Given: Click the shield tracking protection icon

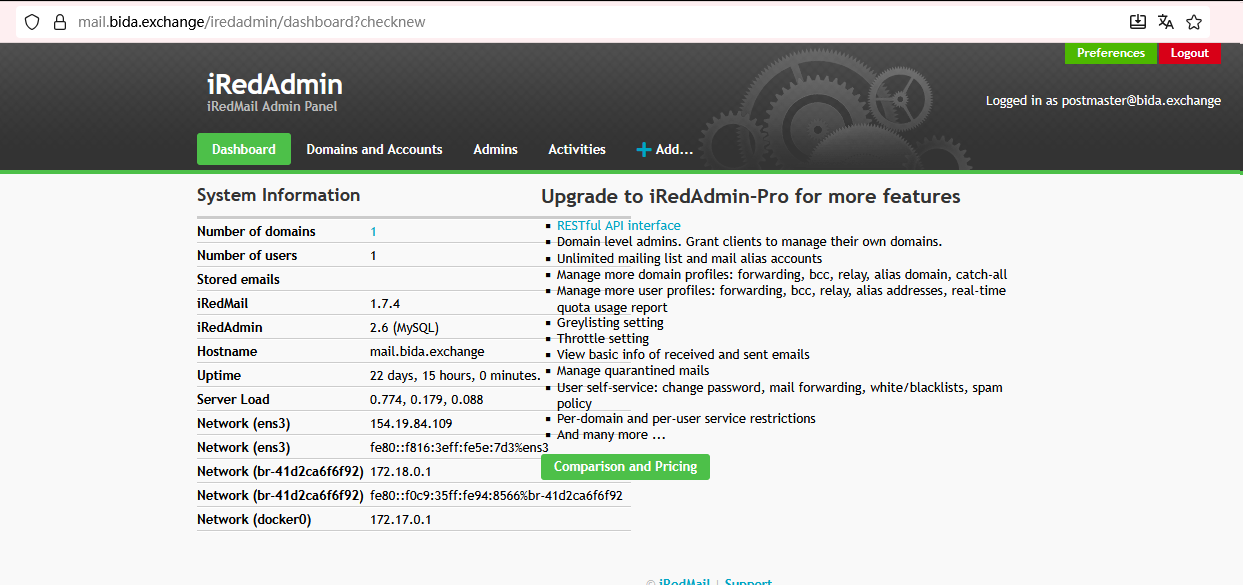Looking at the screenshot, I should (x=32, y=22).
